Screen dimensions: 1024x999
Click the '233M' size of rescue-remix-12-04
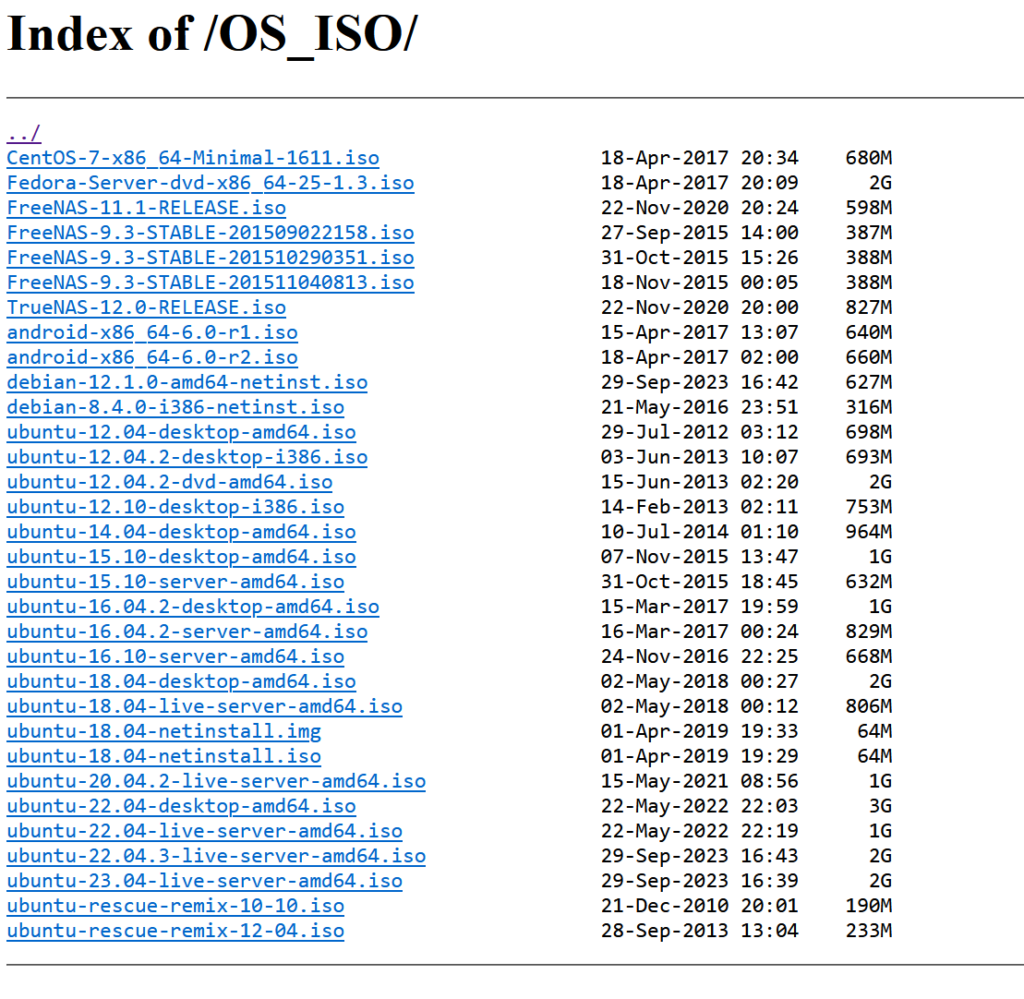(x=869, y=930)
